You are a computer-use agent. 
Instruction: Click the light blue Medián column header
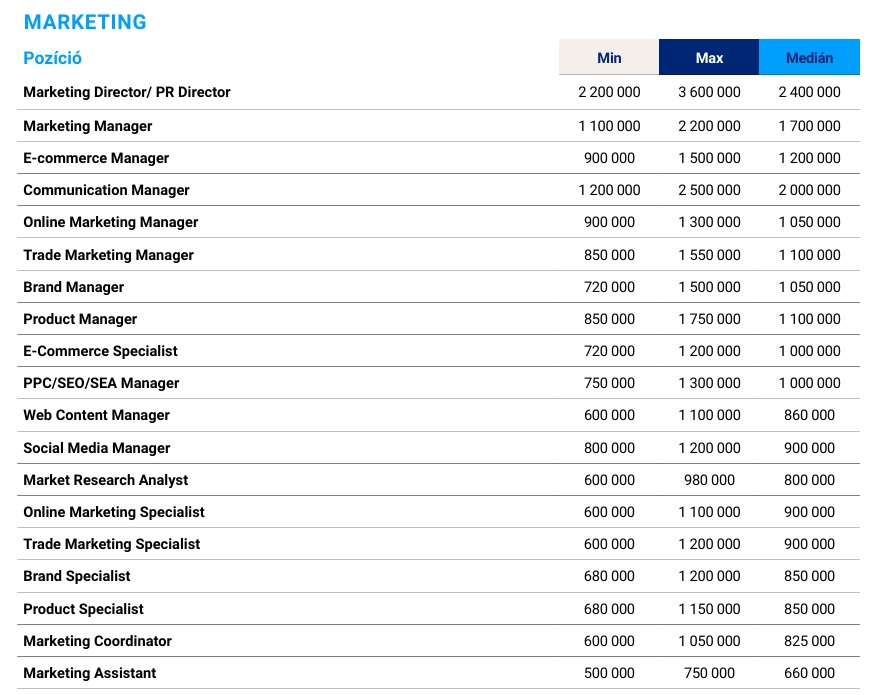809,58
